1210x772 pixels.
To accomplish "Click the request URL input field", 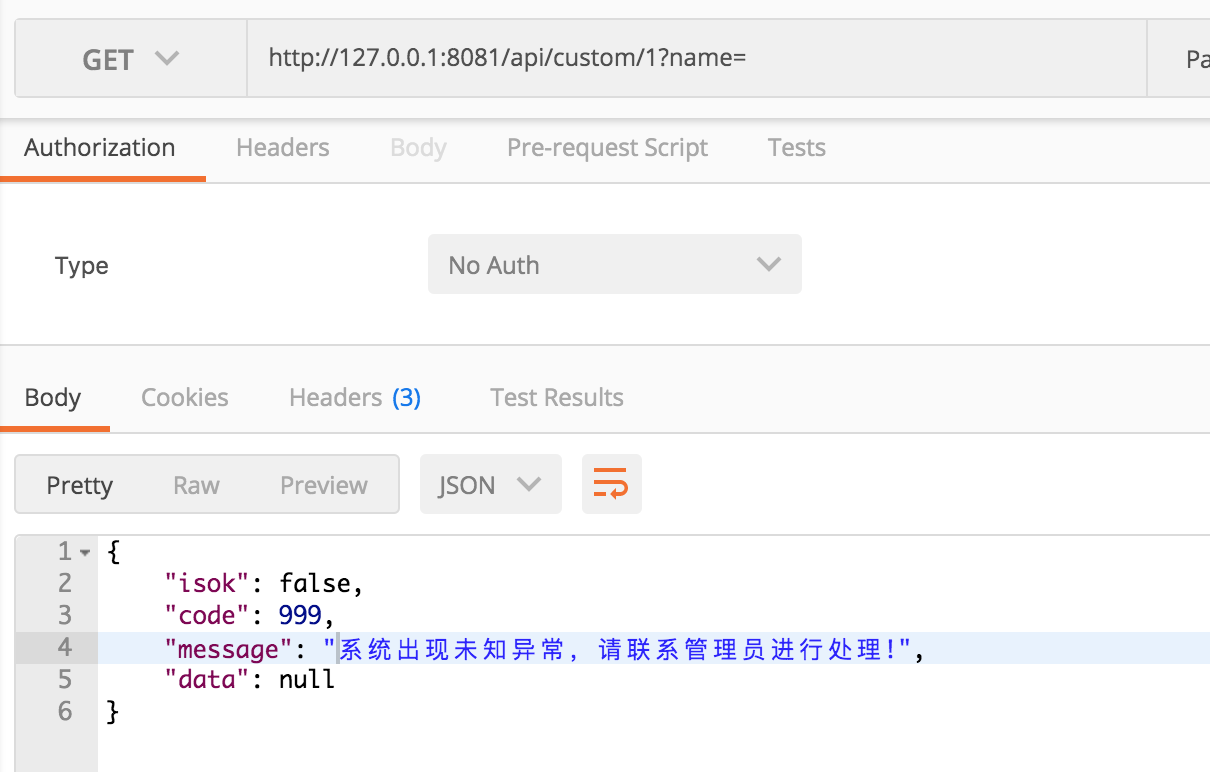I will pyautogui.click(x=690, y=59).
